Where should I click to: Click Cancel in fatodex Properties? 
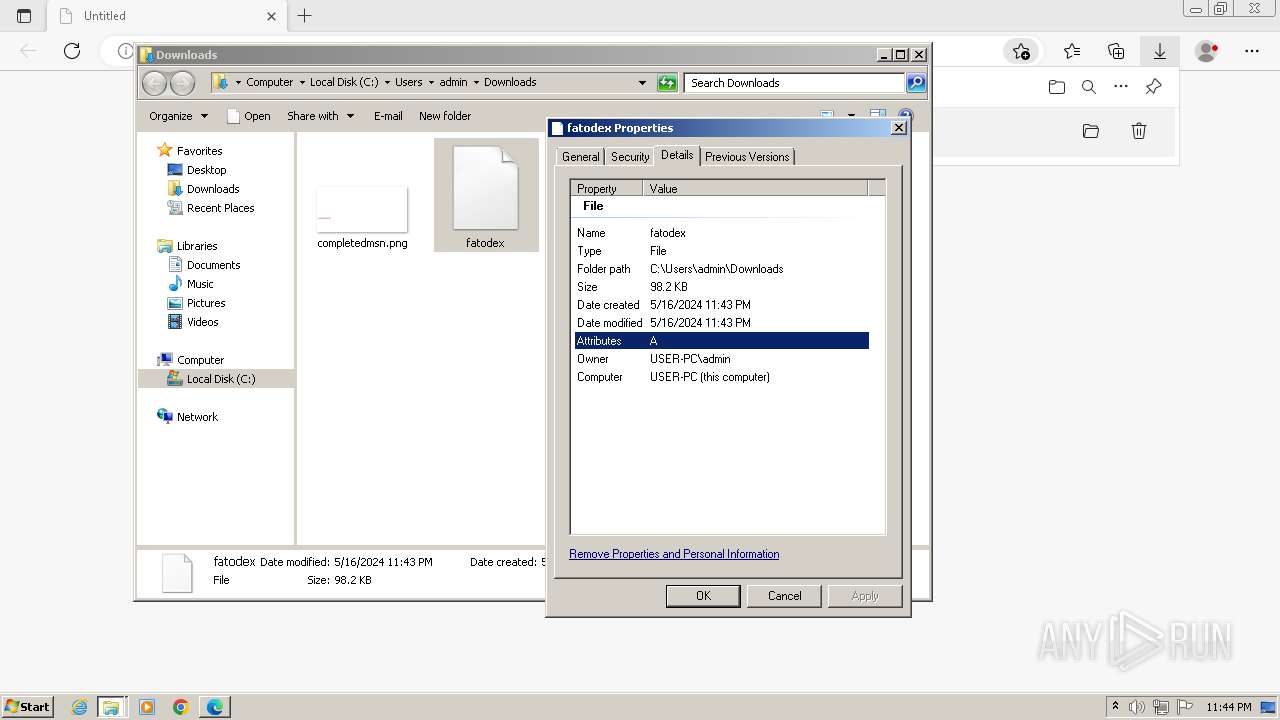[x=785, y=596]
